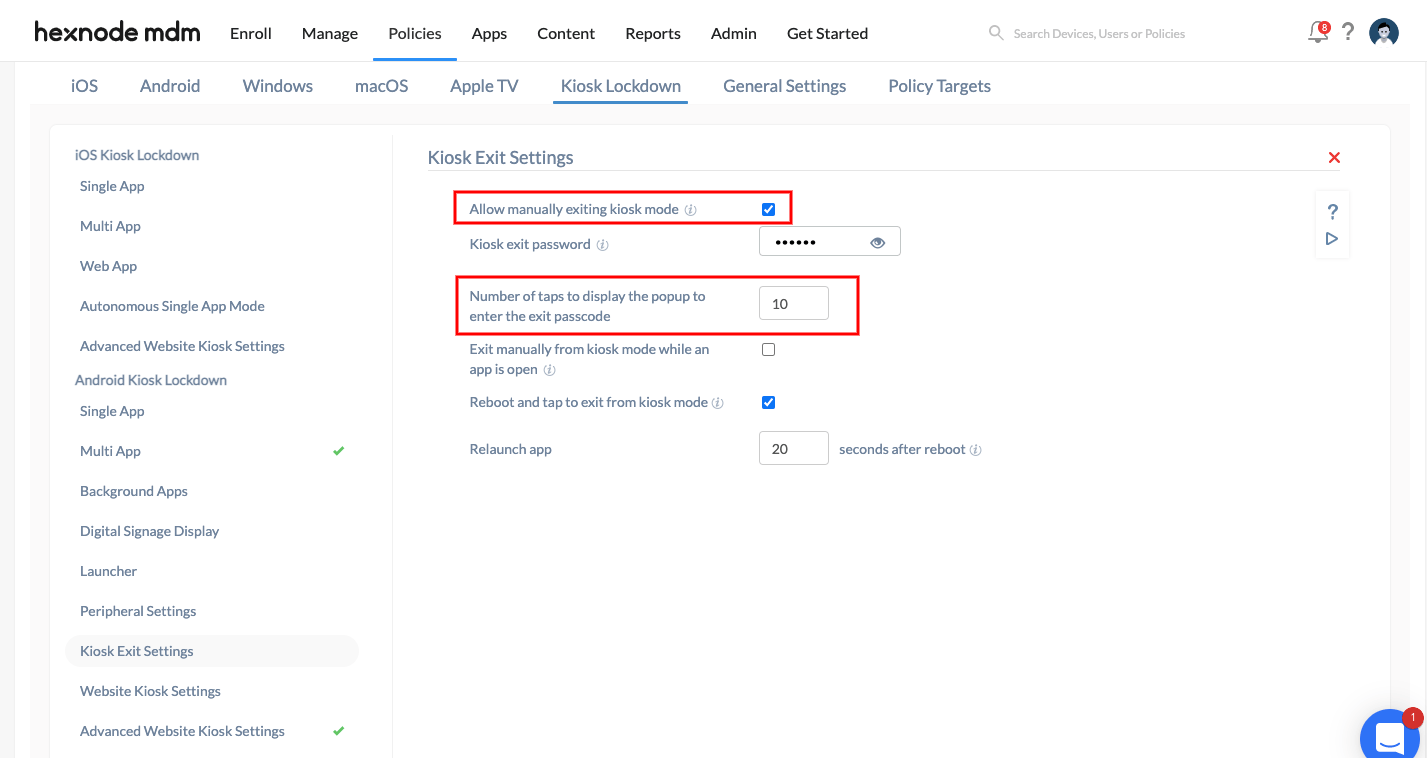Select Peripheral Settings in the sidebar
The height and width of the screenshot is (758, 1427).
[138, 611]
